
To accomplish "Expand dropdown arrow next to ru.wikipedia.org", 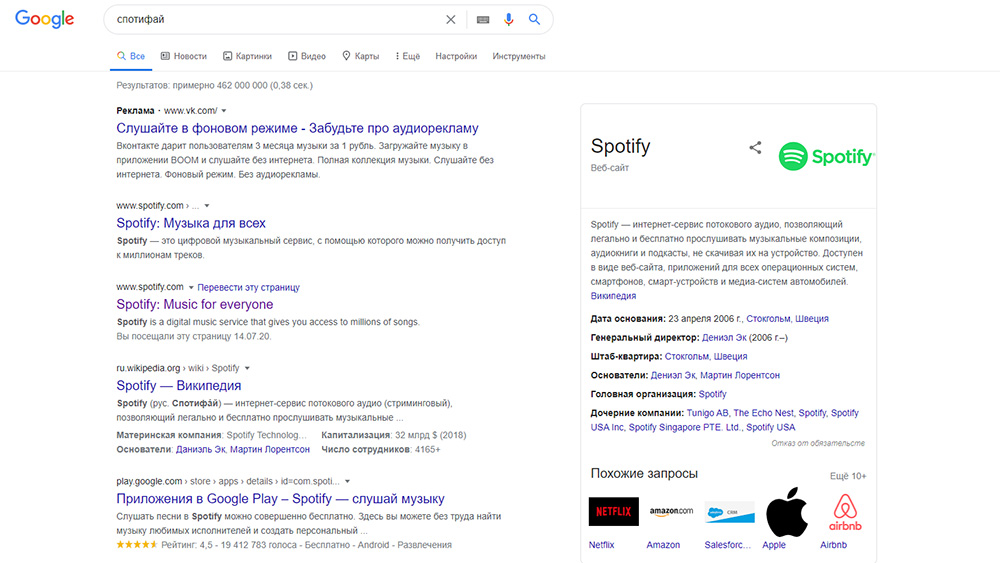I will (x=247, y=368).
